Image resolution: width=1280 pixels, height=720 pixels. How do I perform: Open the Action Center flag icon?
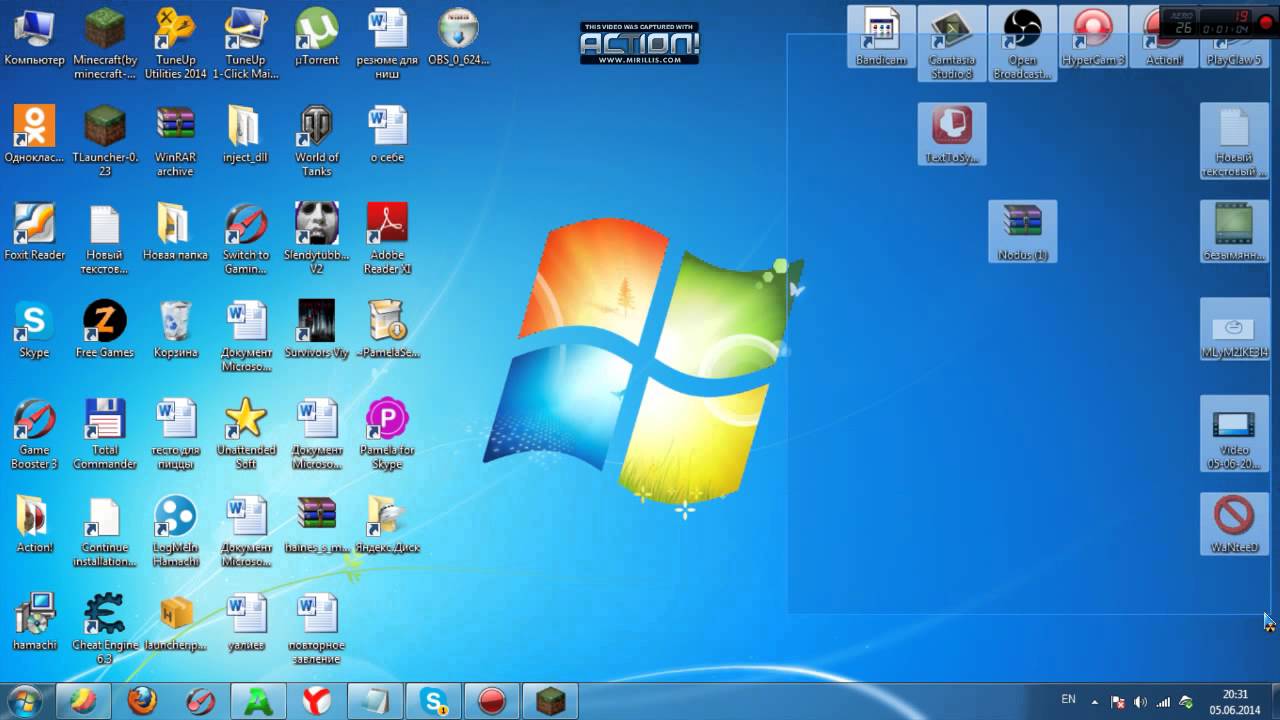coord(1118,702)
